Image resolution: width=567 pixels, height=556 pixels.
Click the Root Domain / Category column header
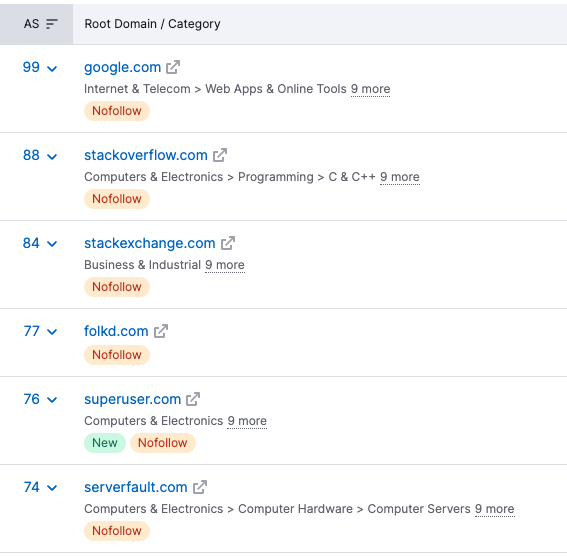pyautogui.click(x=152, y=24)
